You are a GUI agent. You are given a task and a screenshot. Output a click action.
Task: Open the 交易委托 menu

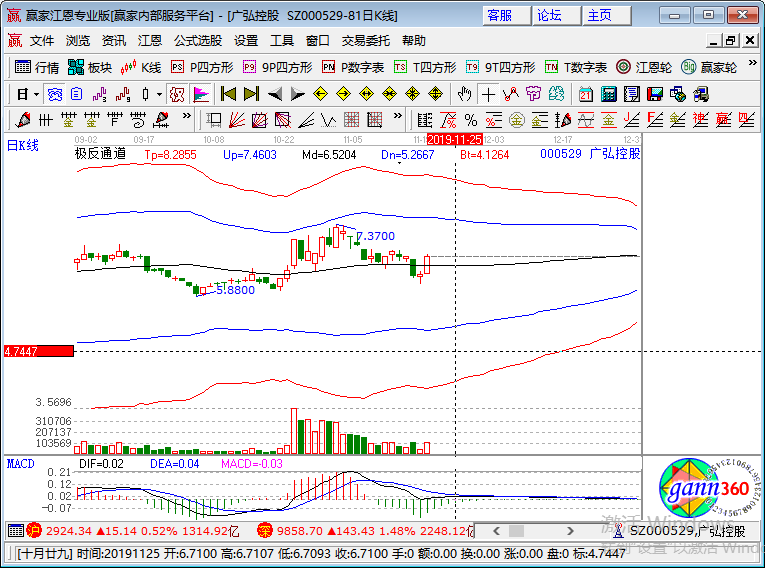365,41
